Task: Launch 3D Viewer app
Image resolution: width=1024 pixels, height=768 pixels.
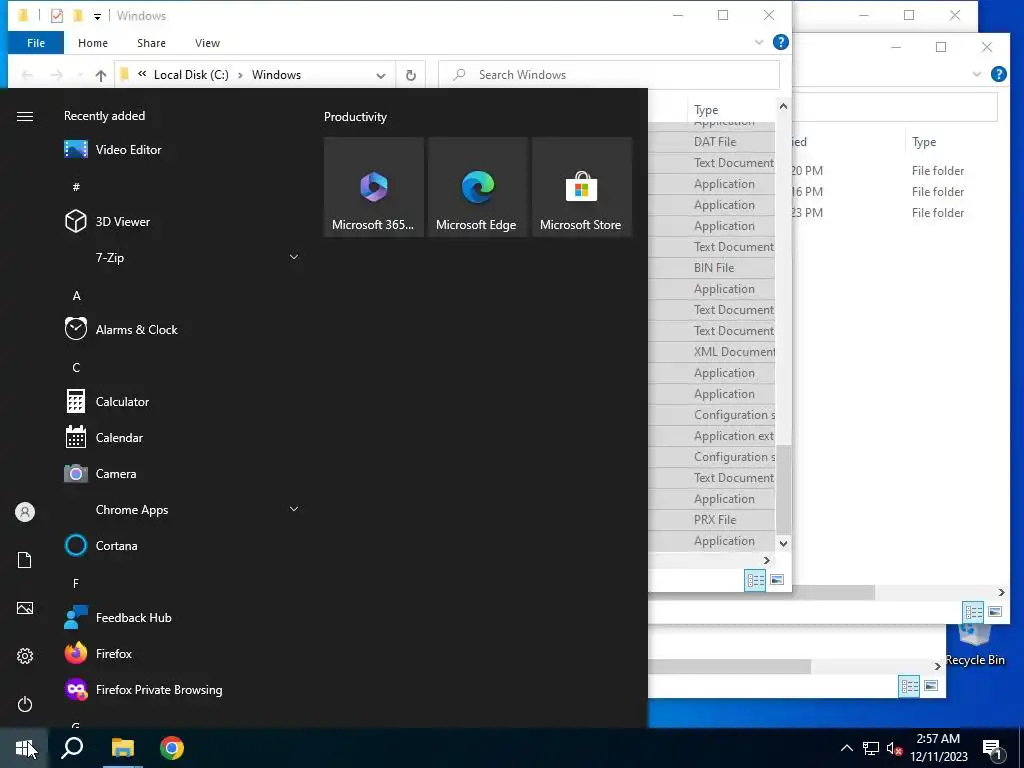Action: tap(183, 221)
